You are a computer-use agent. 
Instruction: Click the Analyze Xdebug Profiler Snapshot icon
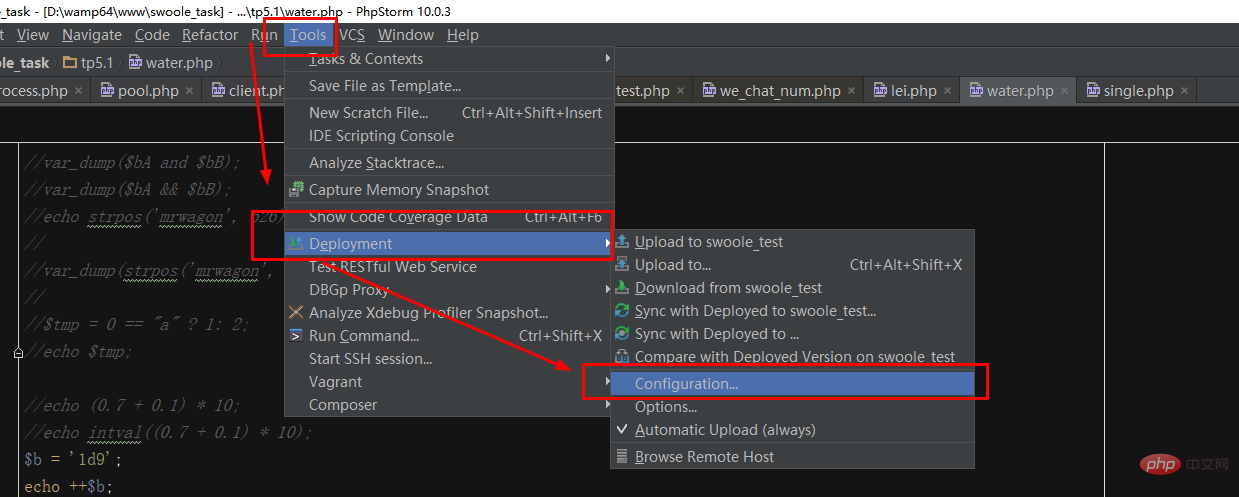(x=296, y=313)
